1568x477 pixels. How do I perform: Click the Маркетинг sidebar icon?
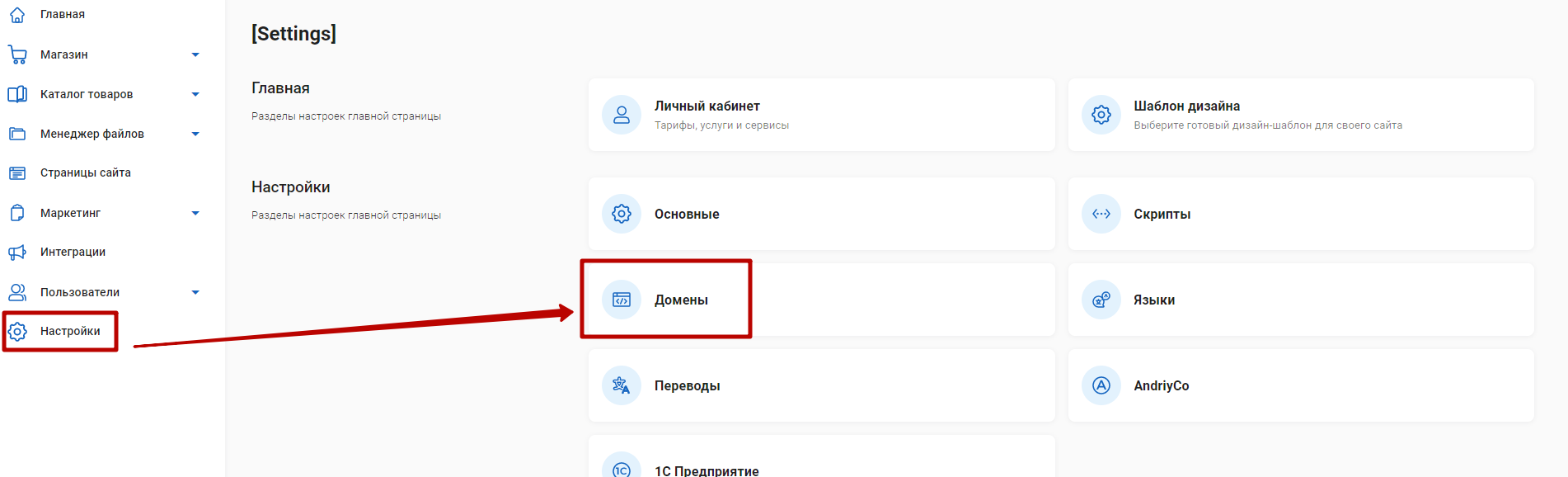point(17,213)
